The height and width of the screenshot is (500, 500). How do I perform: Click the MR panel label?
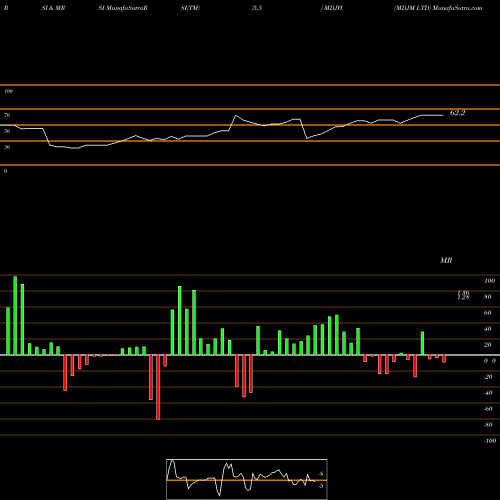point(446,260)
